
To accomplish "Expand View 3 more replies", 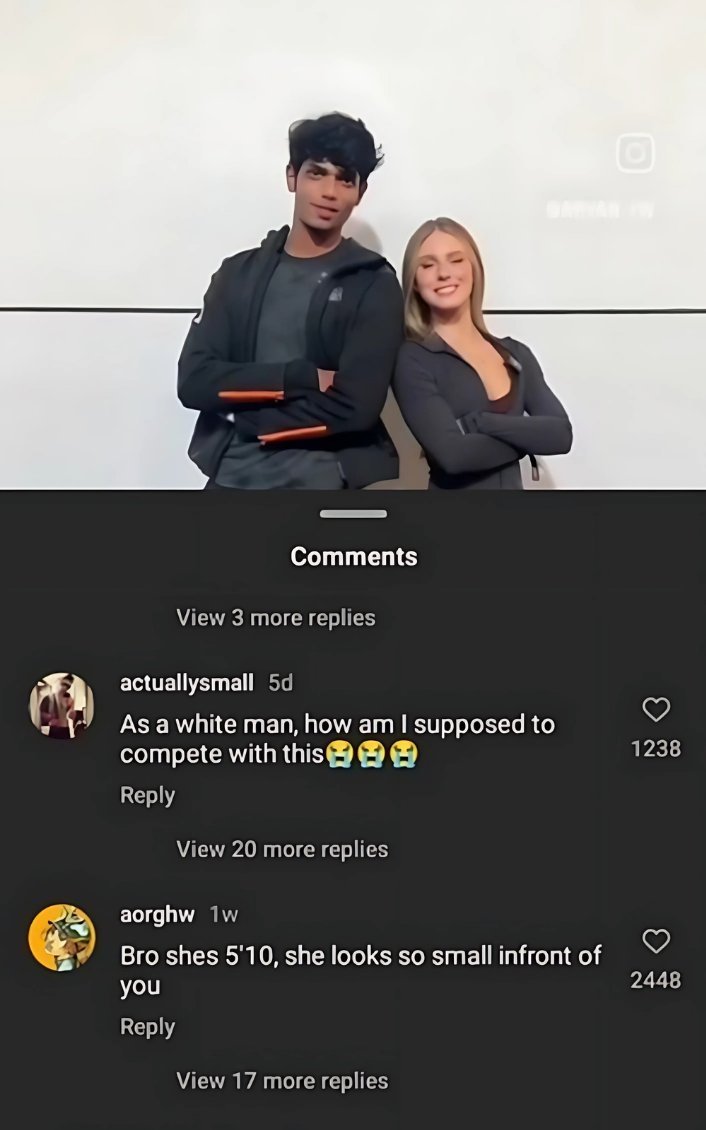I will click(276, 618).
